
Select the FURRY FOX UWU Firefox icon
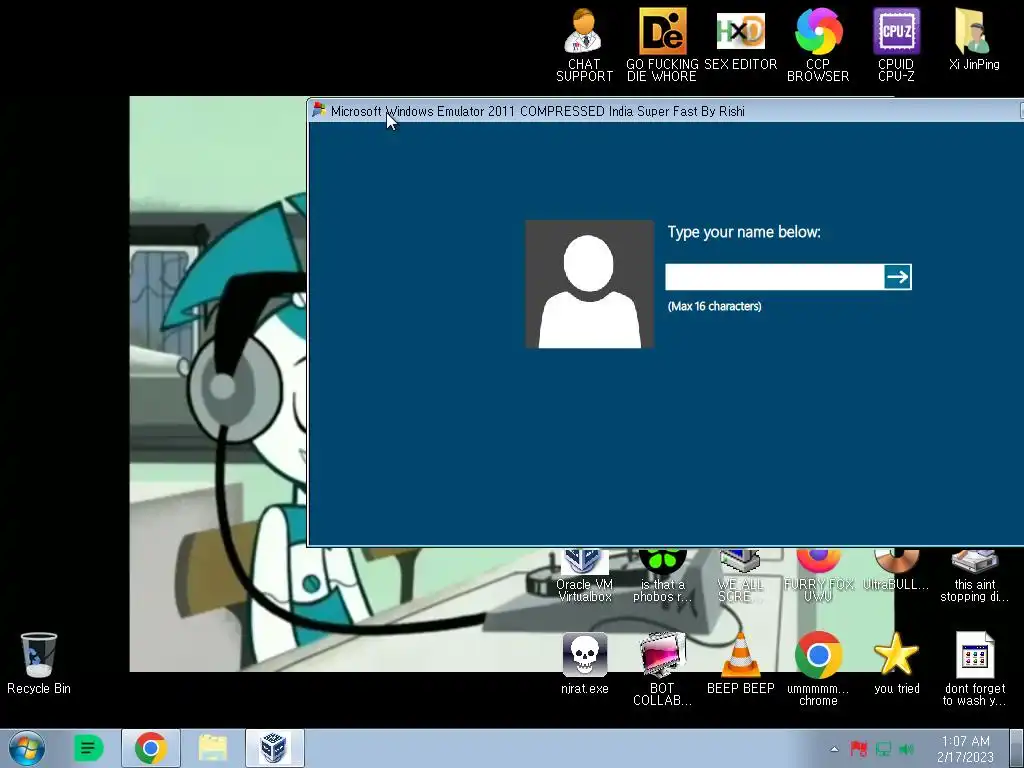click(x=818, y=576)
